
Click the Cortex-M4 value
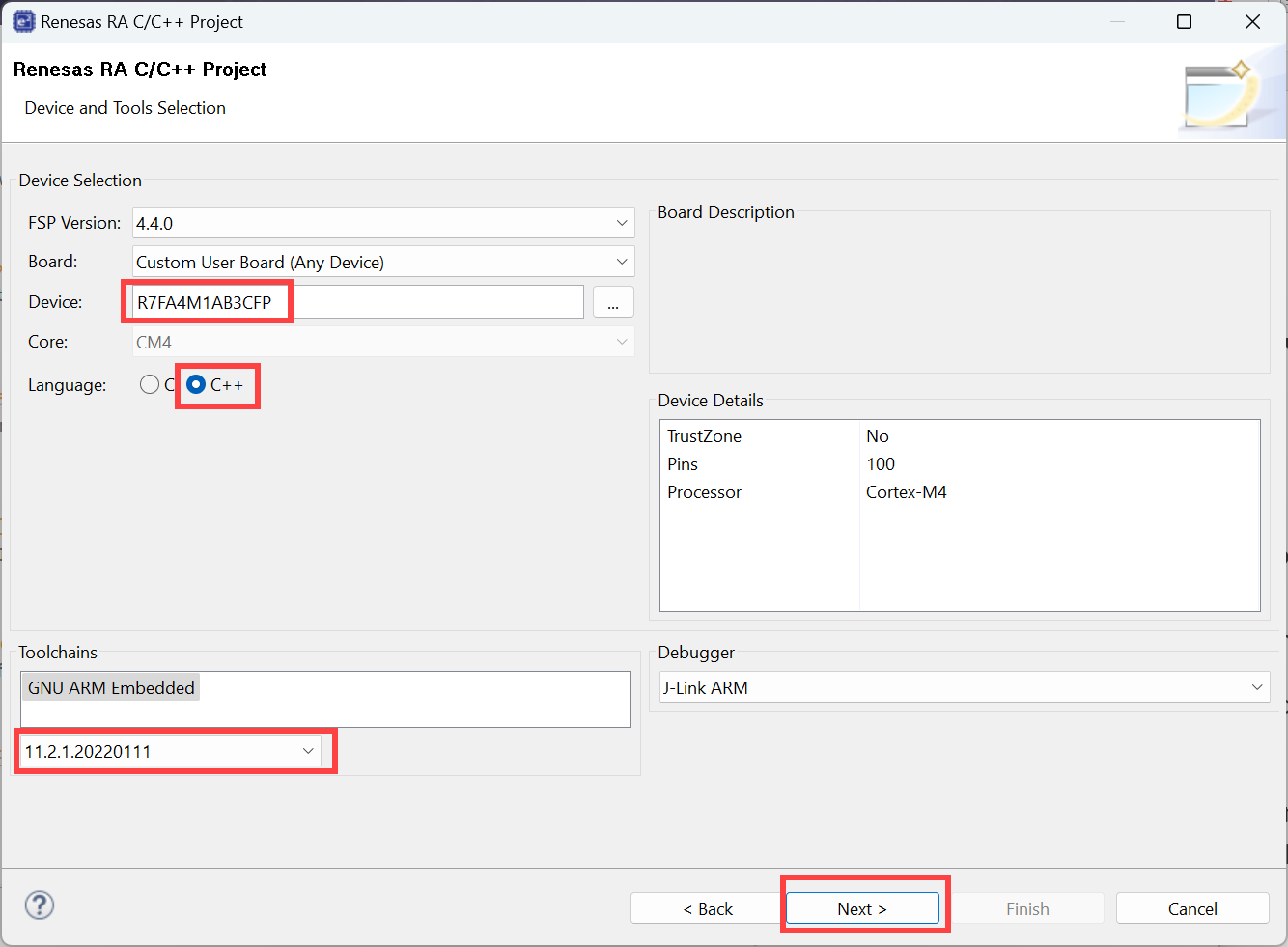tap(907, 492)
